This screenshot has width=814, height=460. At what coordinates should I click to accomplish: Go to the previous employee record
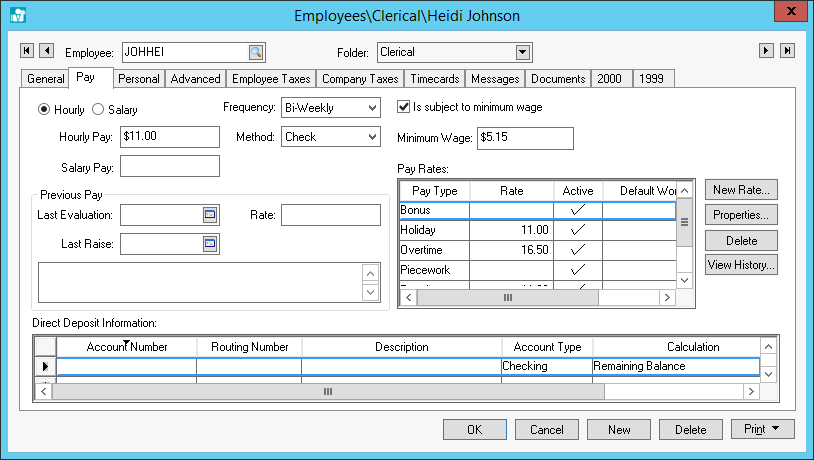47,51
